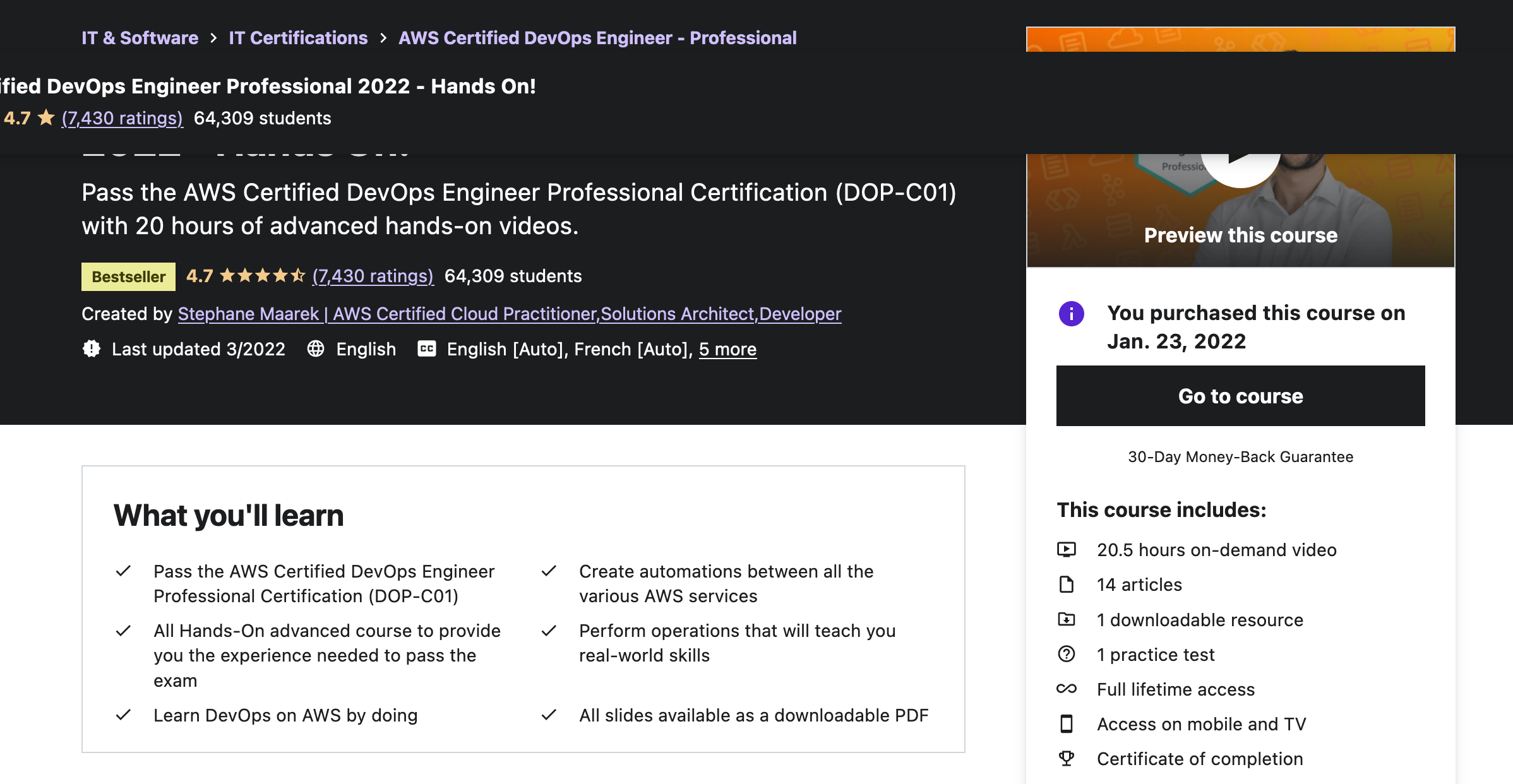Click the Bestseller badge
Image resolution: width=1513 pixels, height=784 pixels.
(x=128, y=276)
